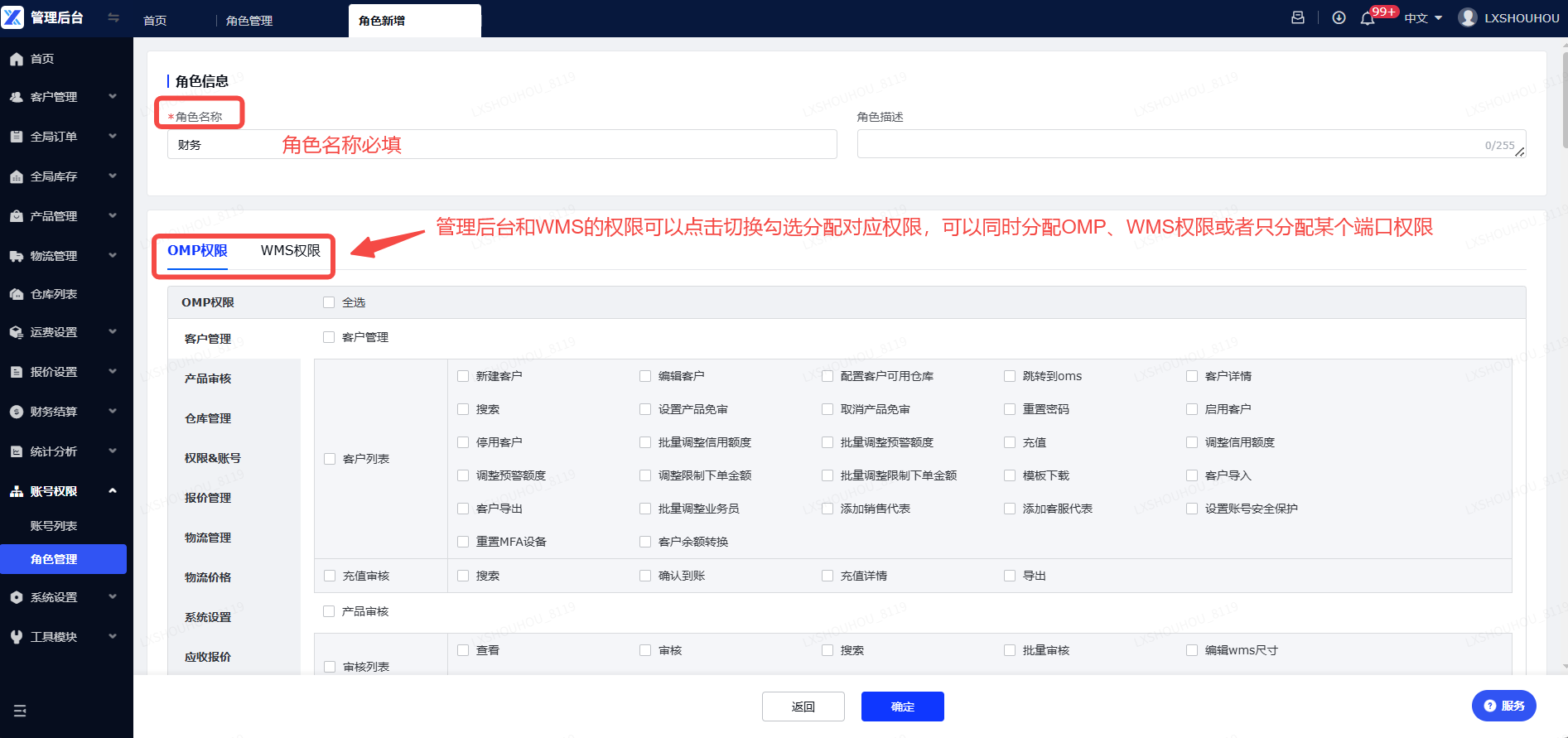The width and height of the screenshot is (1568, 738).
Task: Click the 确定 confirm button
Action: [903, 707]
